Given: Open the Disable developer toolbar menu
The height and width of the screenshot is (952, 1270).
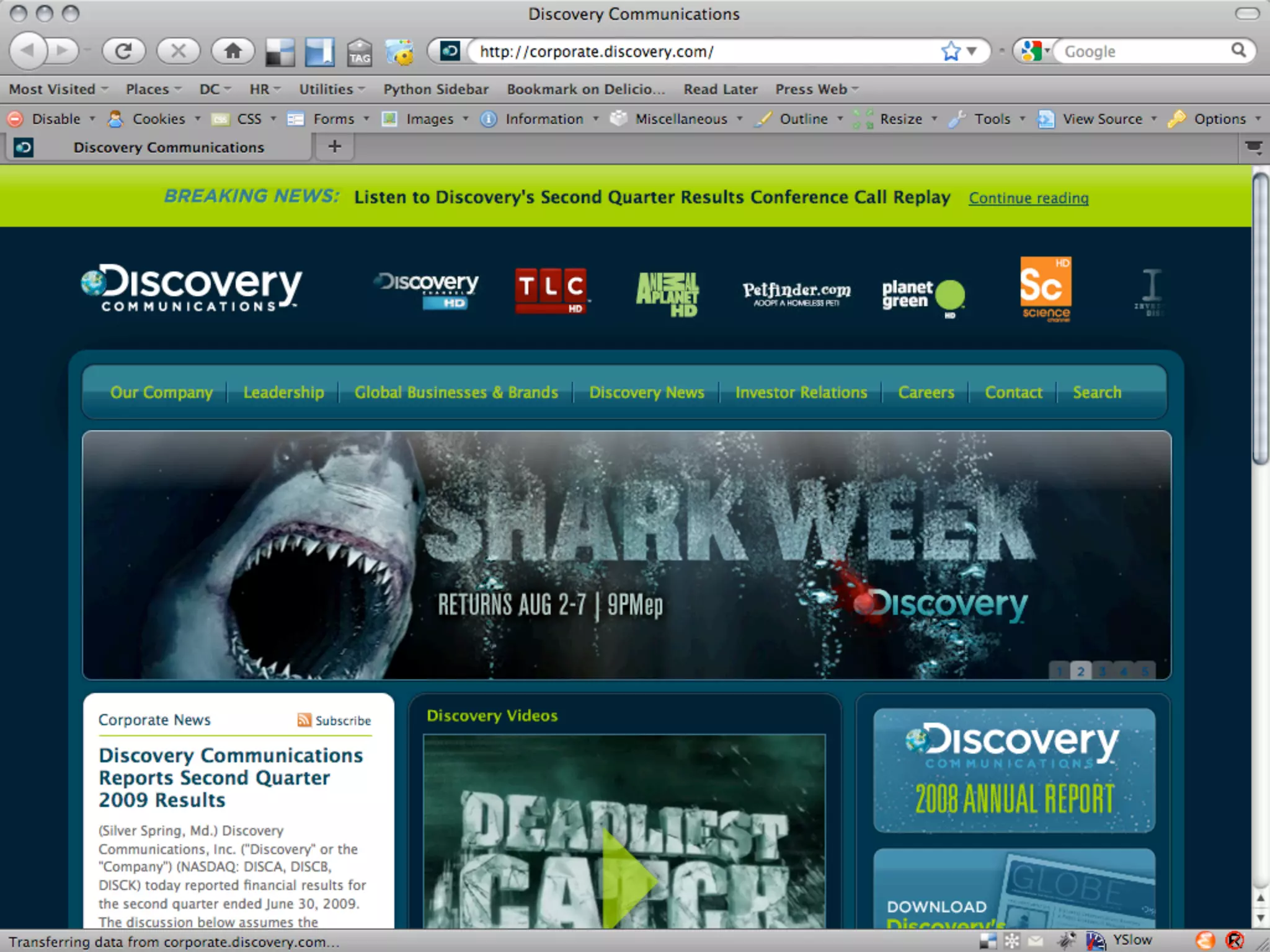Looking at the screenshot, I should pos(55,119).
